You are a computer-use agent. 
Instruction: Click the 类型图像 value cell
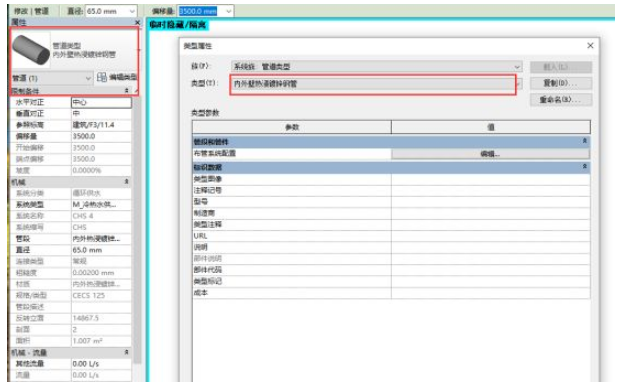(x=491, y=179)
